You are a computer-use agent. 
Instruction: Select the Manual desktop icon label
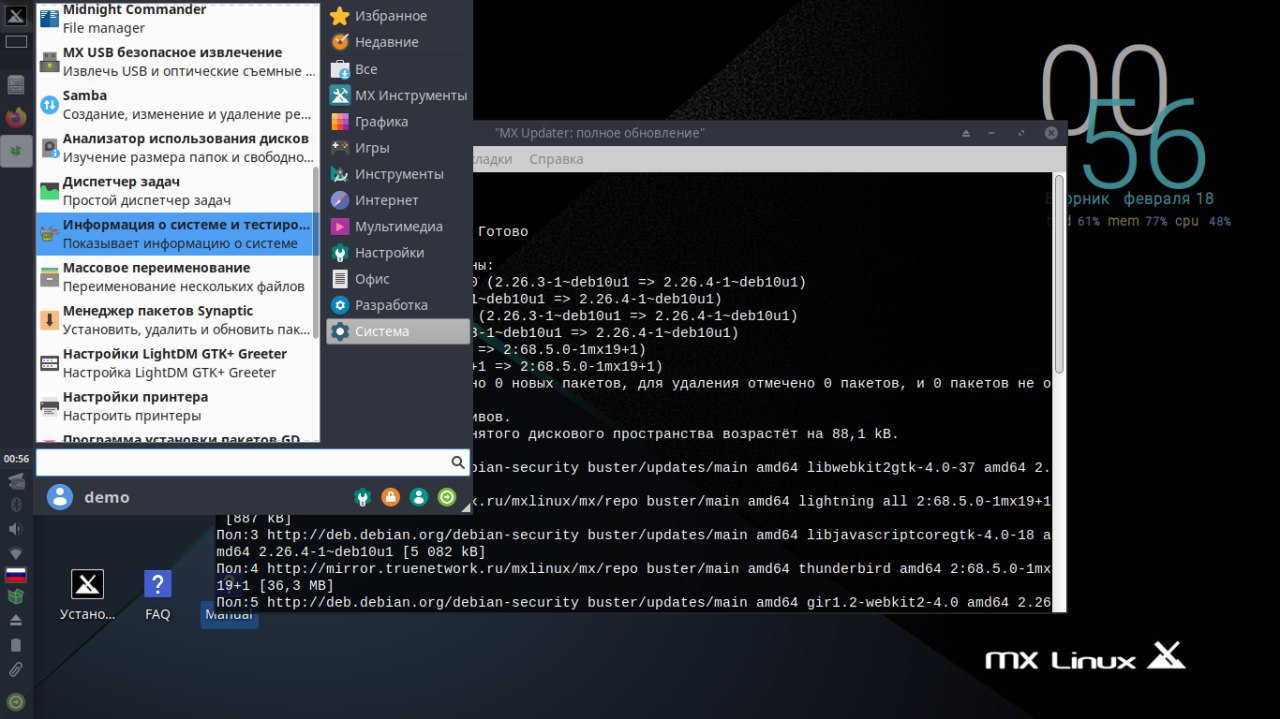(228, 614)
